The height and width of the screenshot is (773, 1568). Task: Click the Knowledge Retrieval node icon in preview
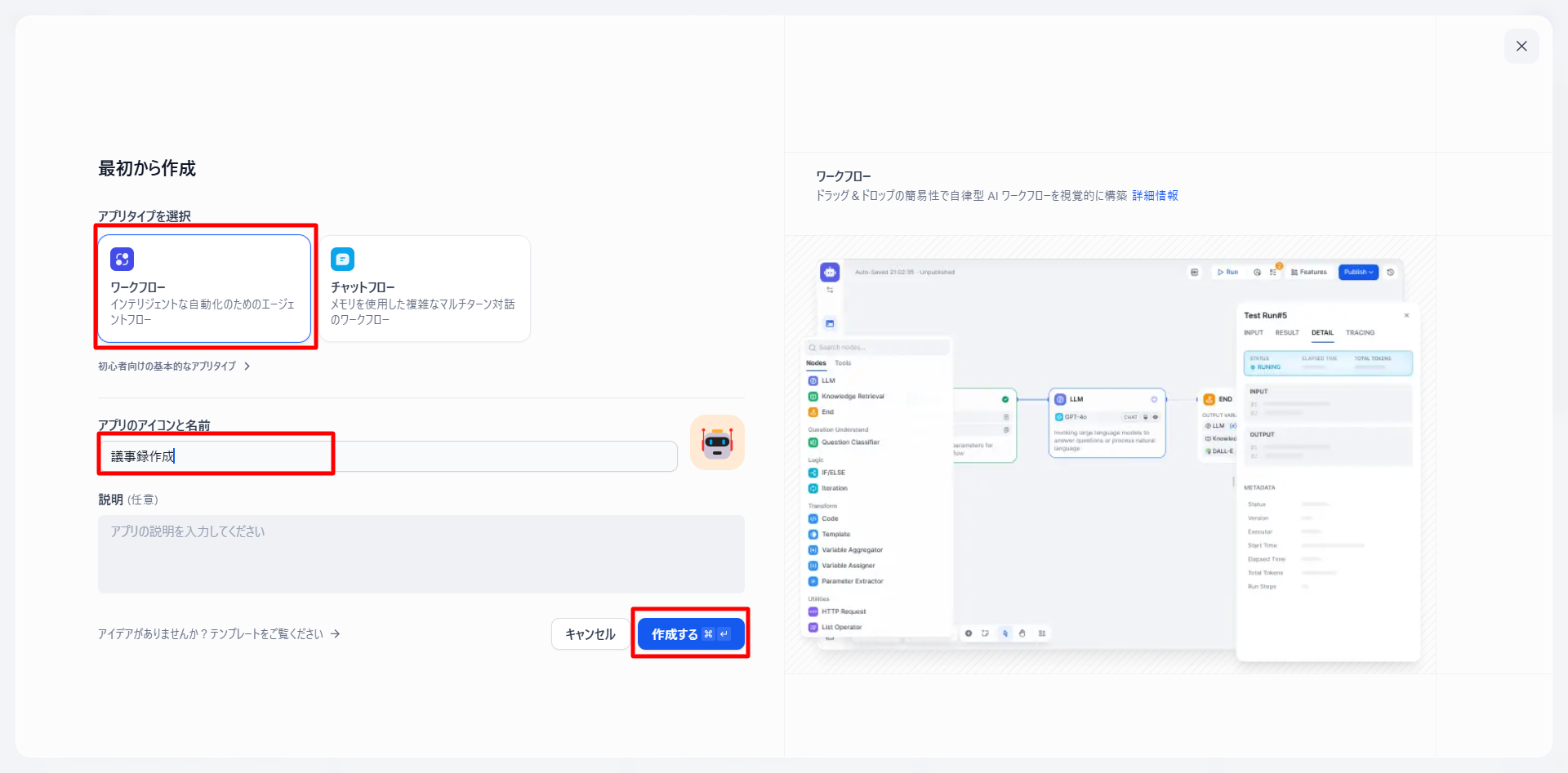tap(813, 397)
